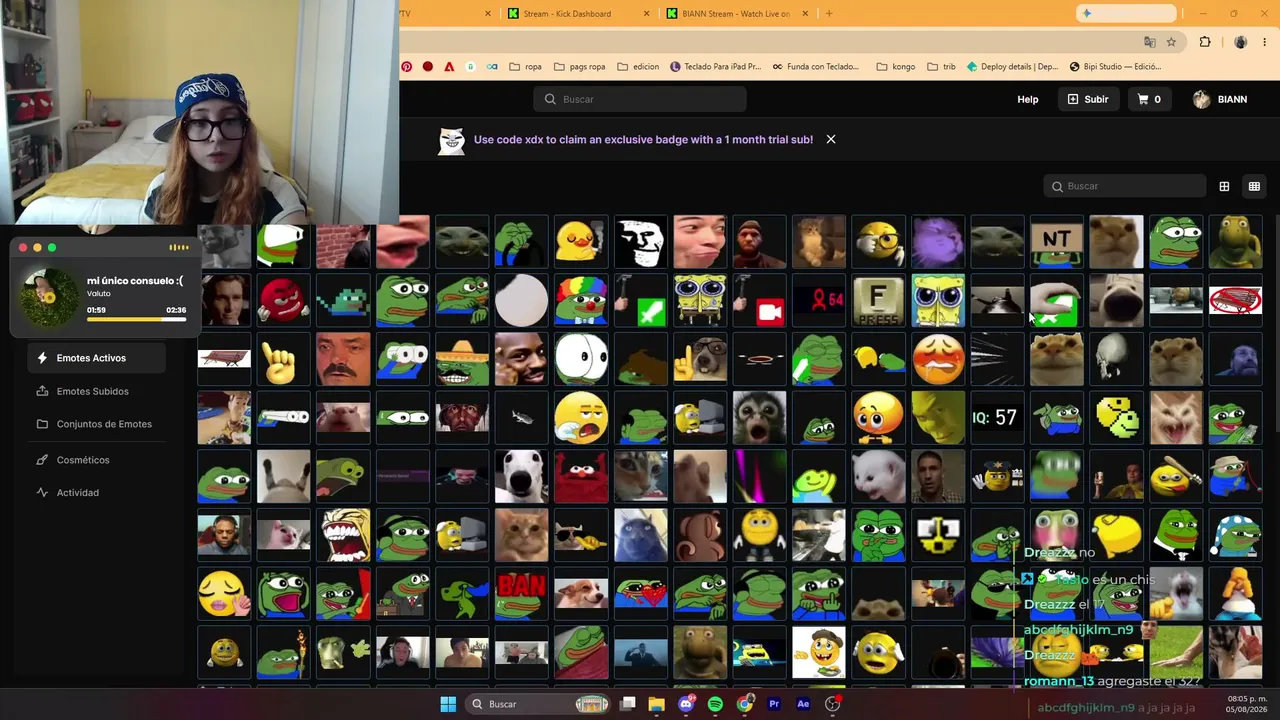Open the pags ropa bookmarks folder
This screenshot has height=720, width=1280.
(579, 67)
